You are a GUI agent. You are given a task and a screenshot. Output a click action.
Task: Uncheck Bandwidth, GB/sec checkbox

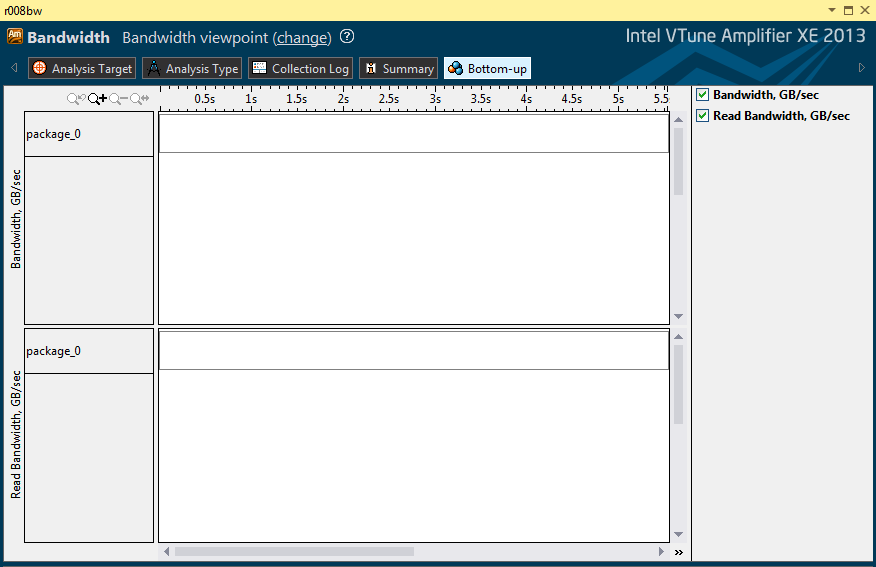(x=702, y=94)
